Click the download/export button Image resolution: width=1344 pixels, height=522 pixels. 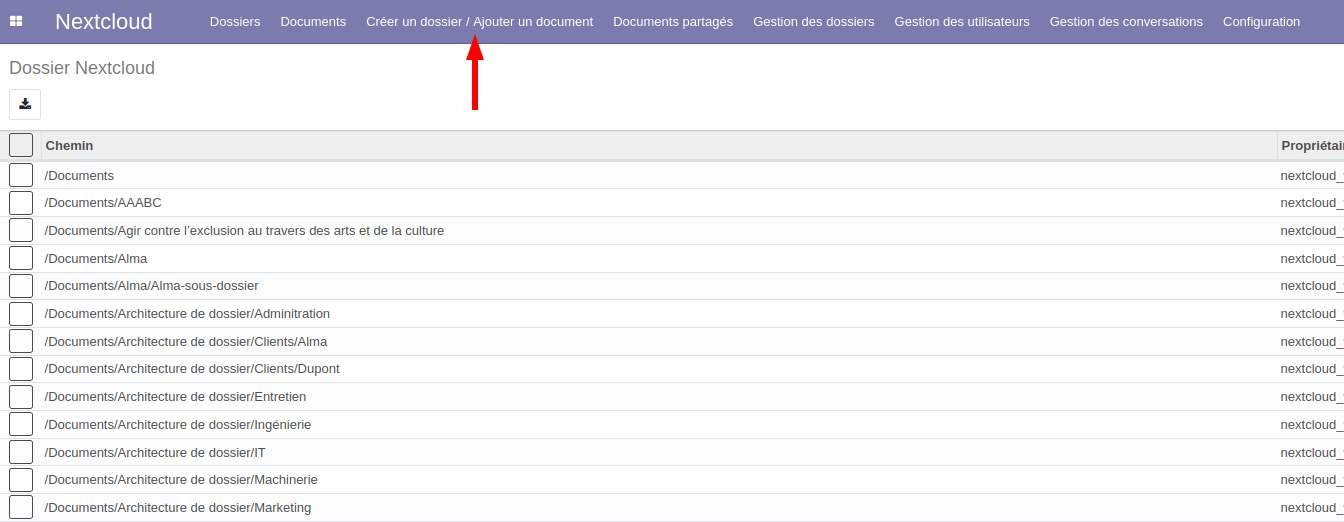point(25,104)
